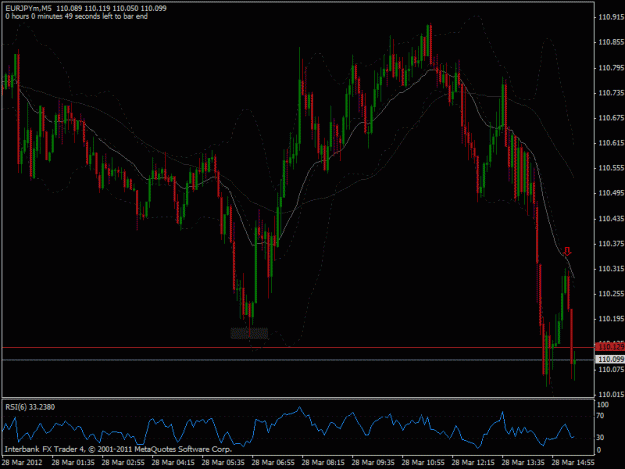The height and width of the screenshot is (469, 625).
Task: Click the 28 Mar 04:15 time label
Action: click(173, 462)
